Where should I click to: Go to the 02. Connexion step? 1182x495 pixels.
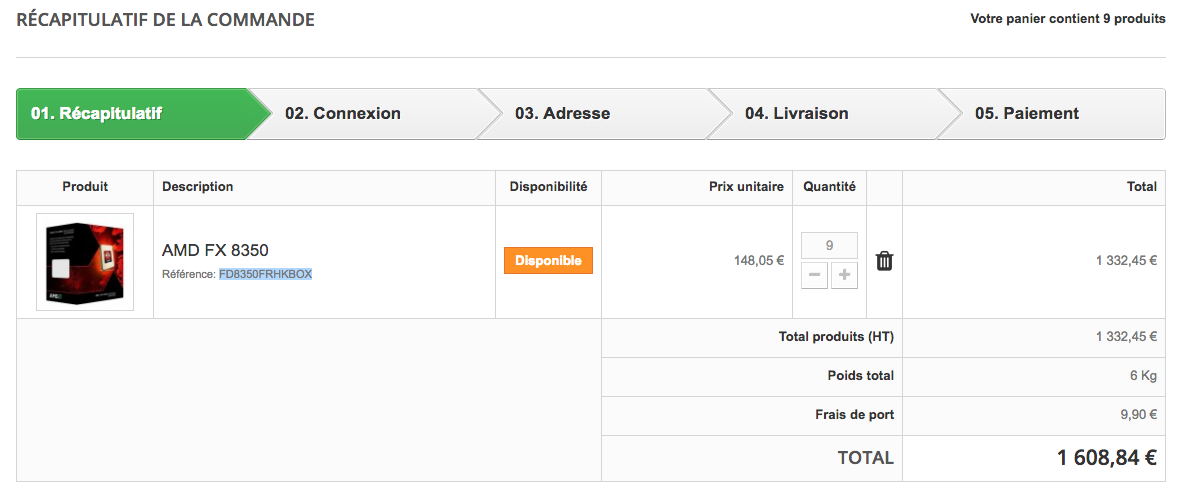(343, 114)
